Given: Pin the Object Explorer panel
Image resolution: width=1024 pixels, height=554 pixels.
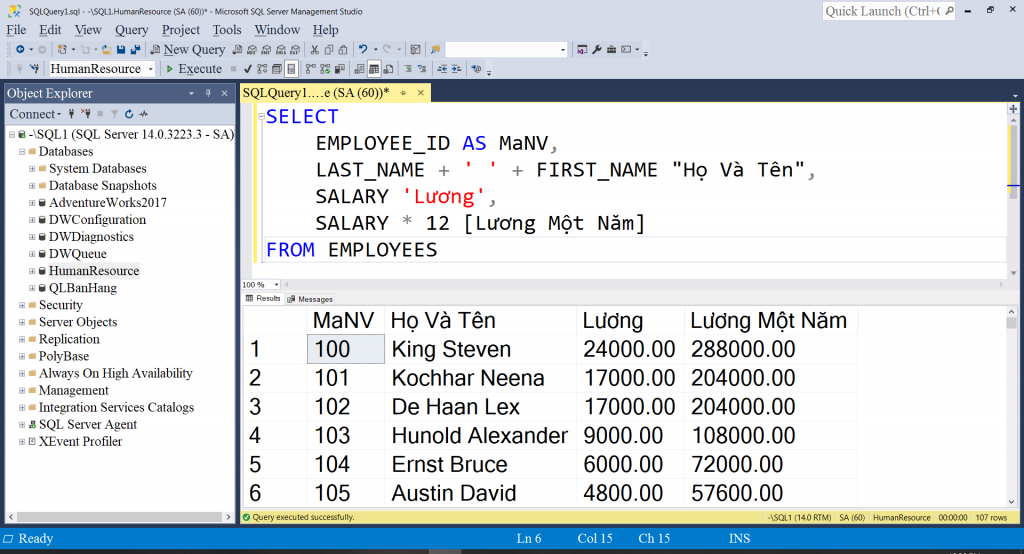Looking at the screenshot, I should click(208, 93).
